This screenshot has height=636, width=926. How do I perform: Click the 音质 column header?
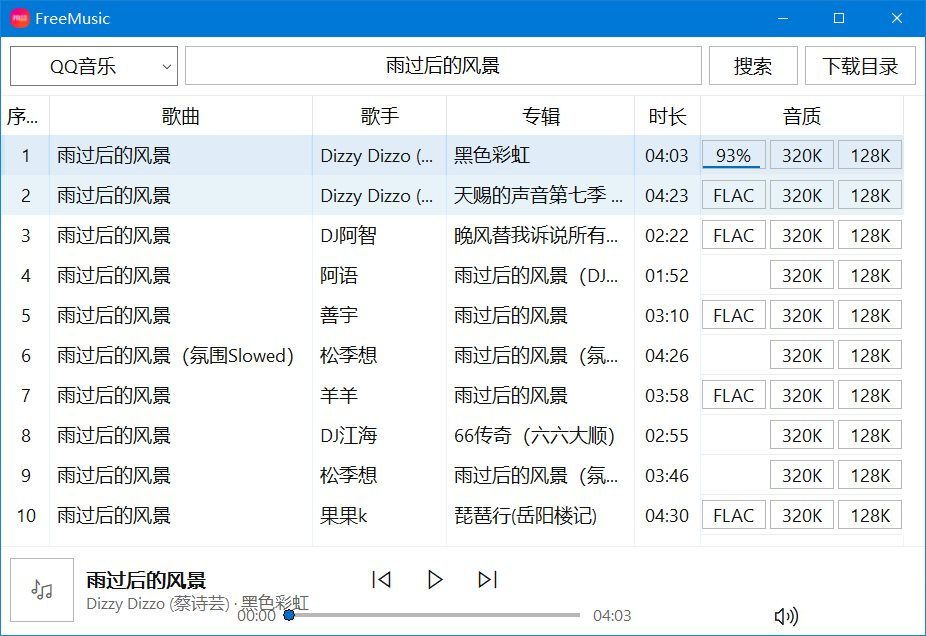(x=801, y=116)
